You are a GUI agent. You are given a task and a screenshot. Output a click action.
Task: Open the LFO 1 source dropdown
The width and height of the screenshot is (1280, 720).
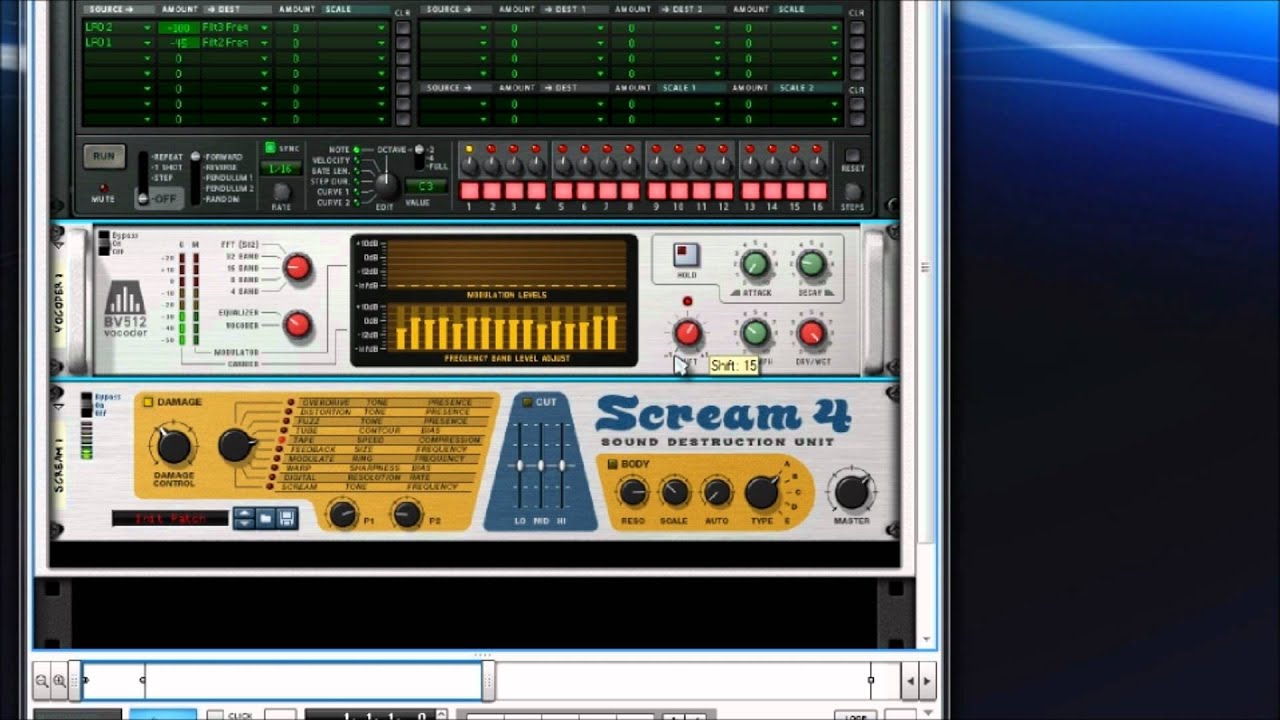(118, 43)
